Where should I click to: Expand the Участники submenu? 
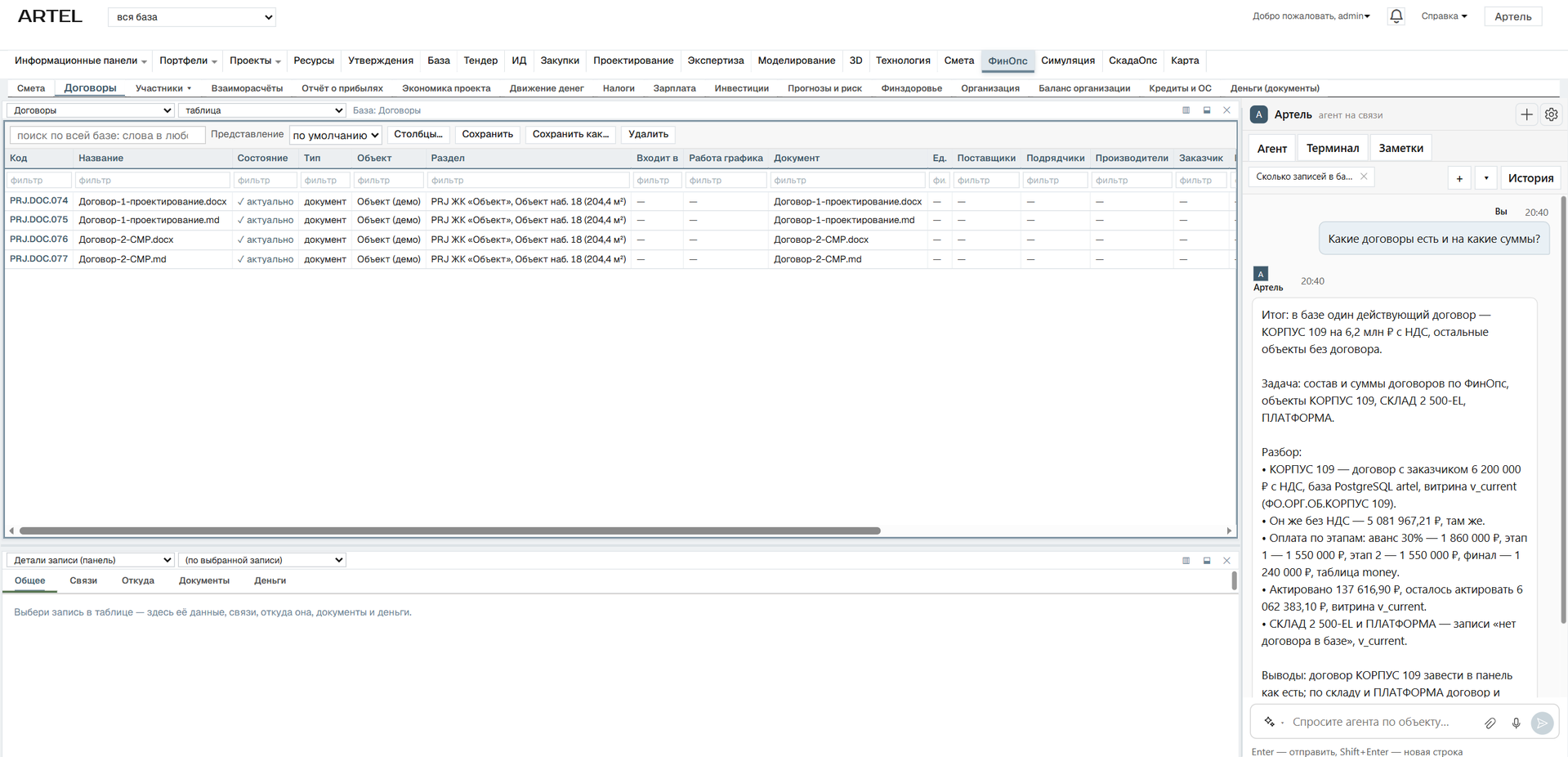pyautogui.click(x=163, y=88)
